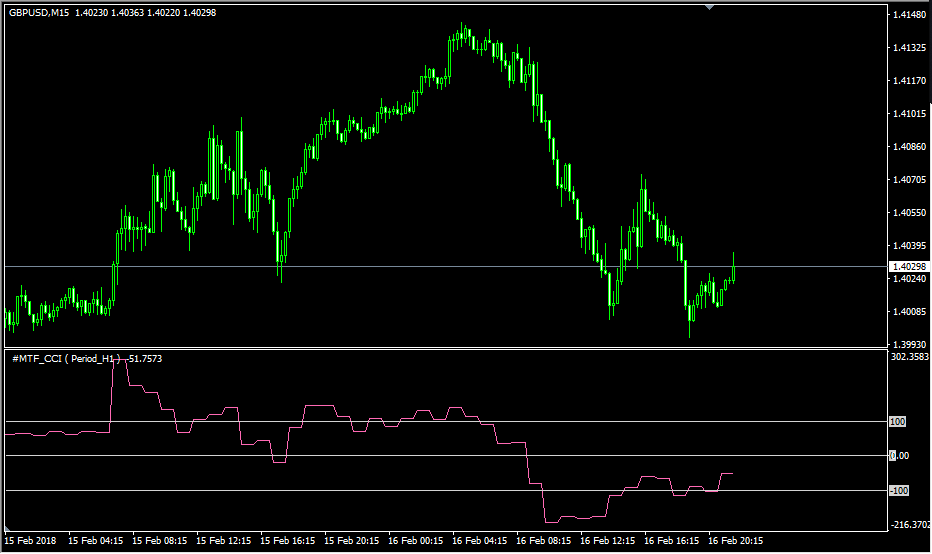Click the end of the pink CCI line

pyautogui.click(x=732, y=473)
